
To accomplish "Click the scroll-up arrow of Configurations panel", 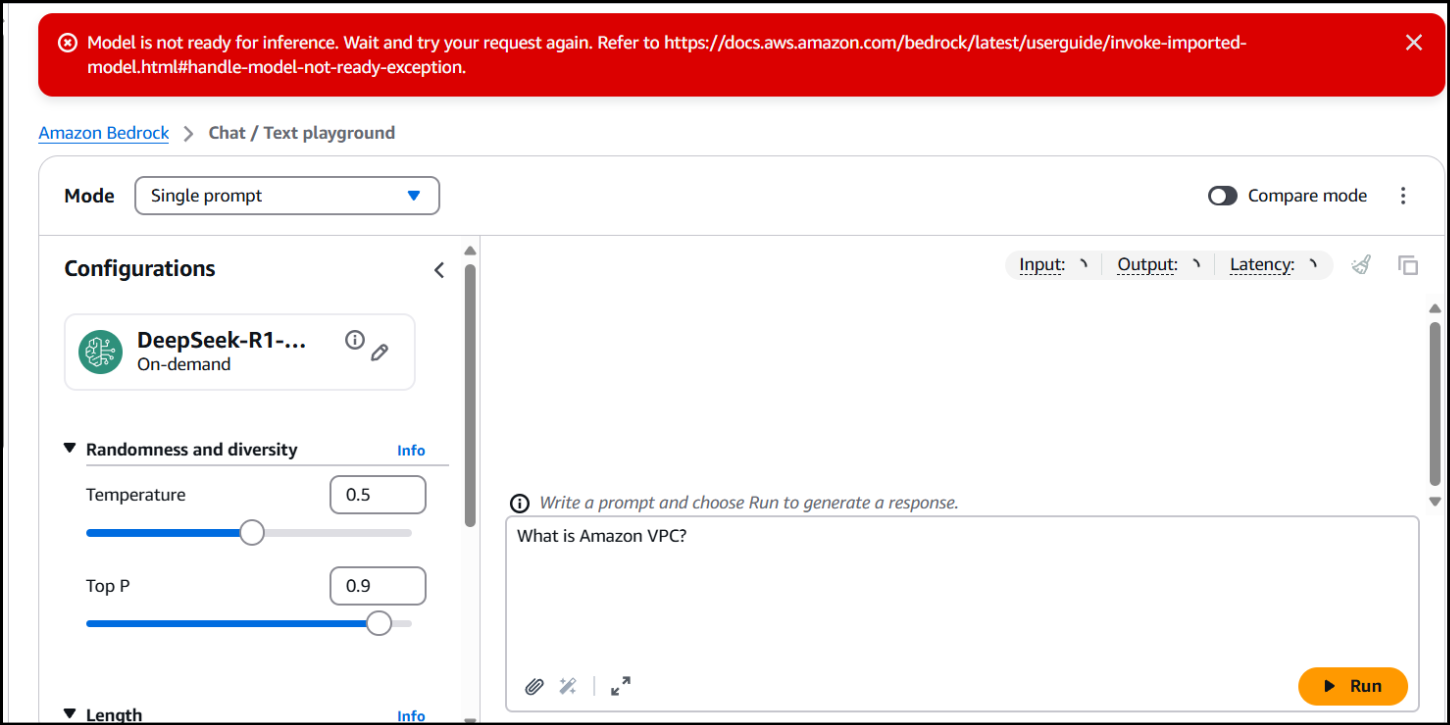I will coord(470,250).
